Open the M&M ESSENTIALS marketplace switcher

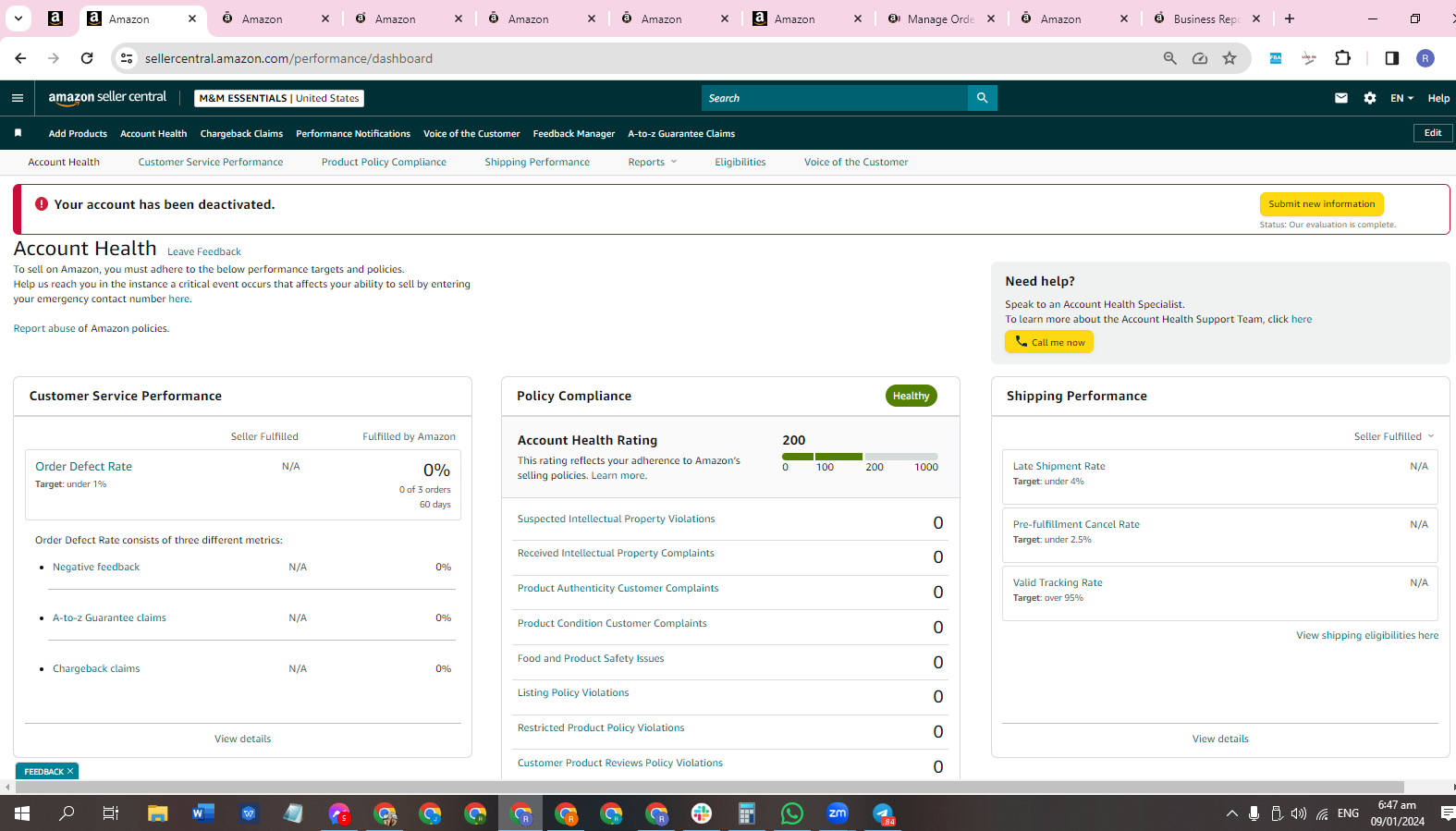279,98
